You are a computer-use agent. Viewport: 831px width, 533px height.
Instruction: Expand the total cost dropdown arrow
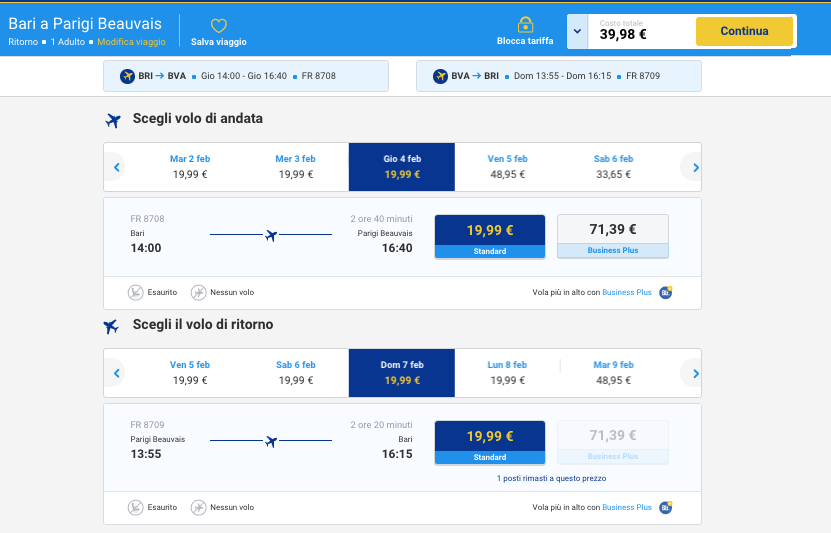[576, 32]
